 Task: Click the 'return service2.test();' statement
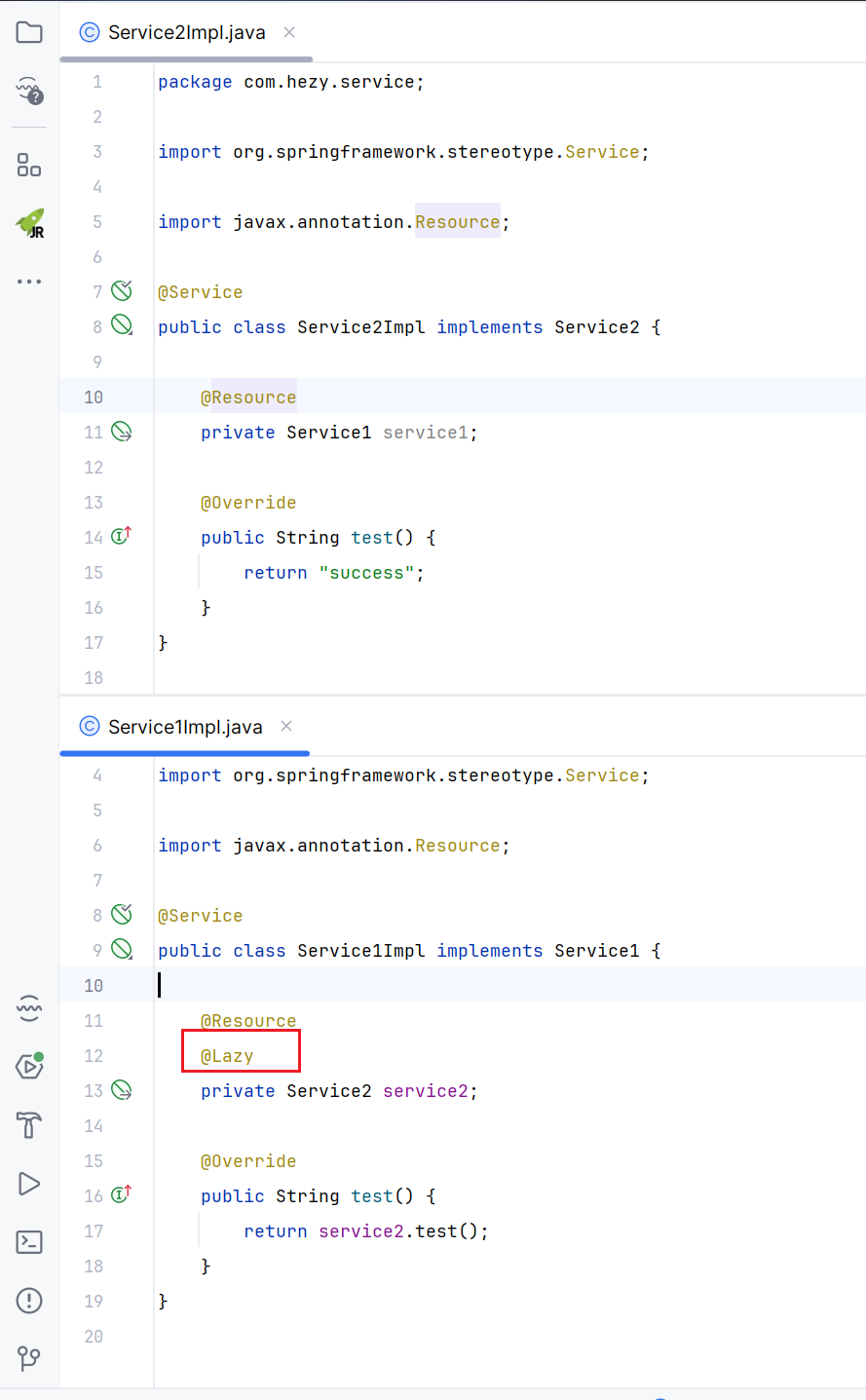[366, 1231]
